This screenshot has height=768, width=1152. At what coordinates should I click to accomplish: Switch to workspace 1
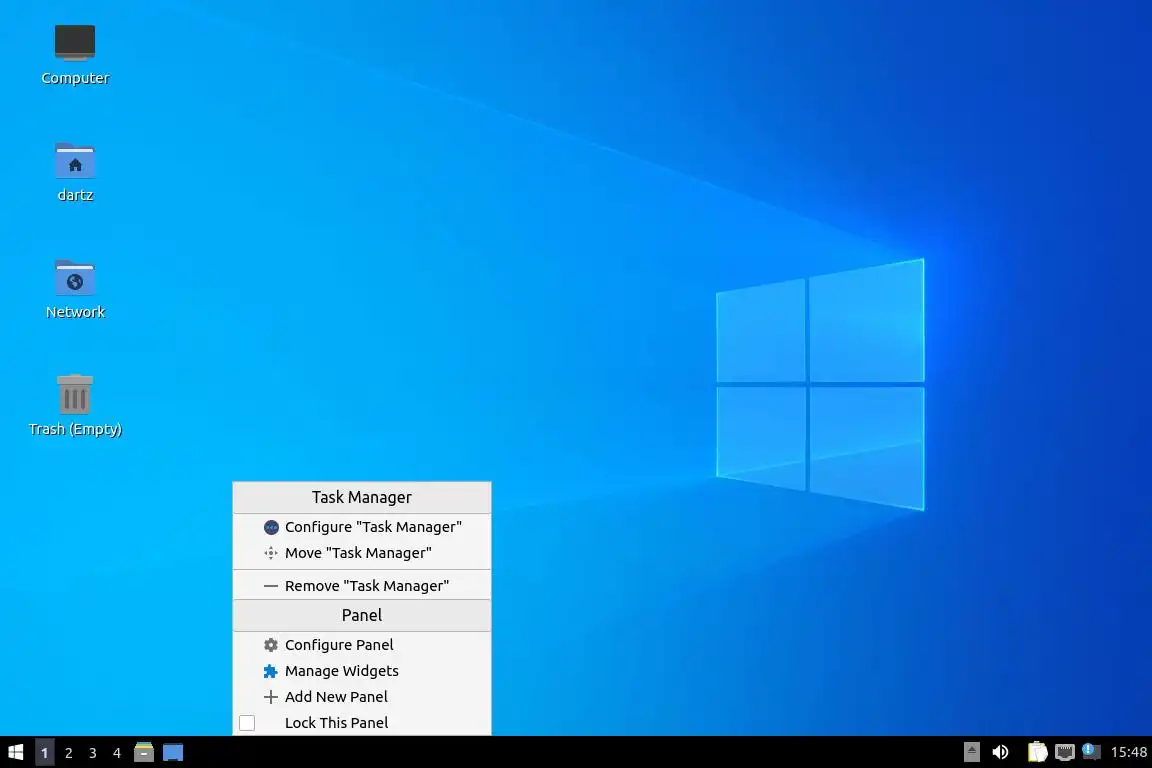(x=44, y=753)
